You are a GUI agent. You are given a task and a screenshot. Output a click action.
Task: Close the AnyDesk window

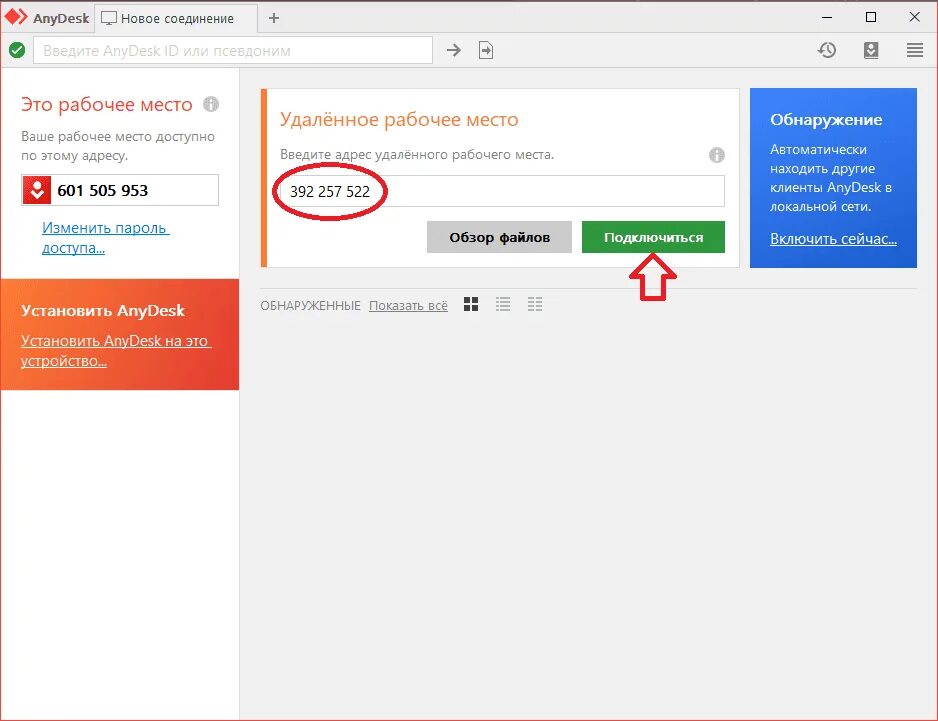[x=915, y=17]
